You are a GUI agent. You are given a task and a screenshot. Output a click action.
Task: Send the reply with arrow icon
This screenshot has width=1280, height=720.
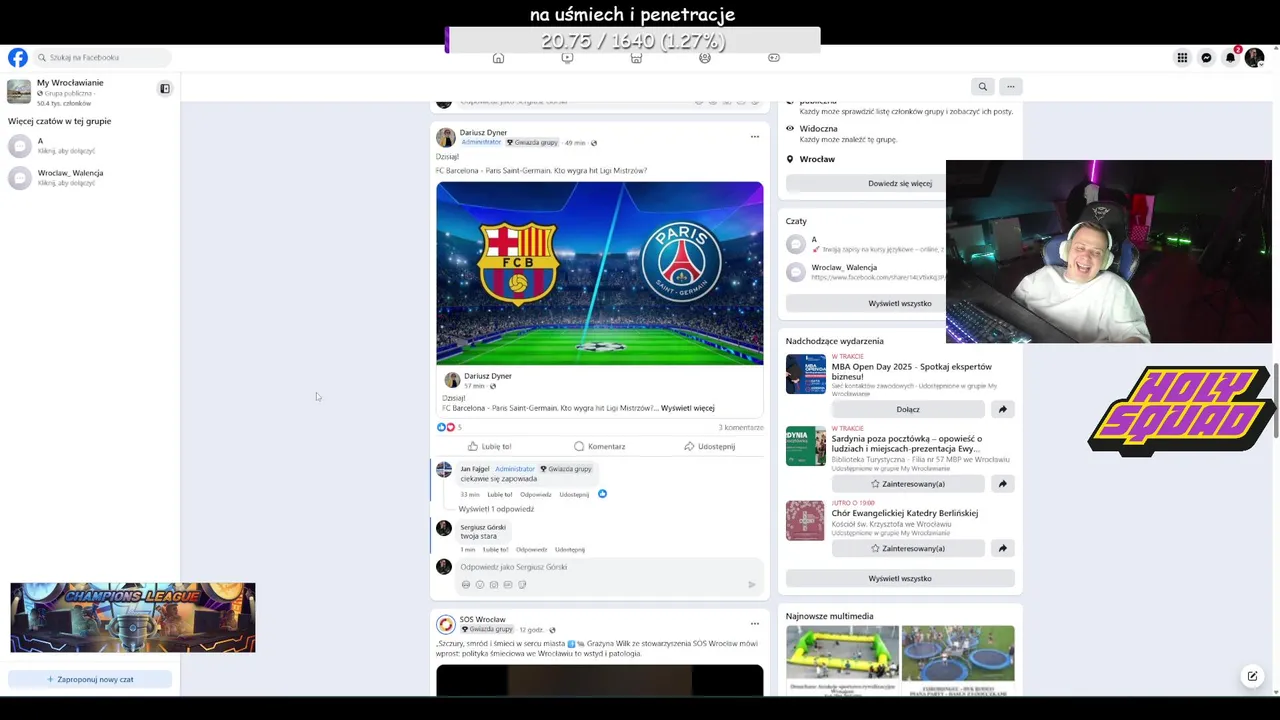click(x=752, y=584)
